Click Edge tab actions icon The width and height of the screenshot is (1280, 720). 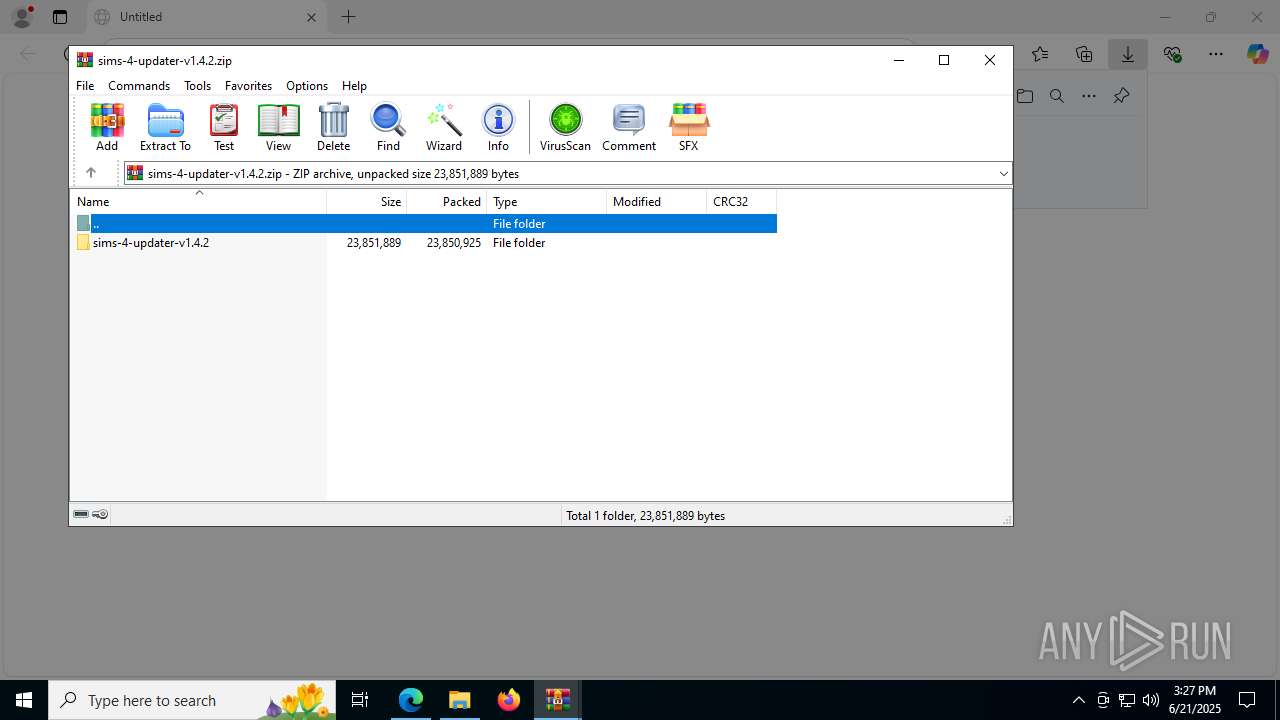click(x=60, y=17)
